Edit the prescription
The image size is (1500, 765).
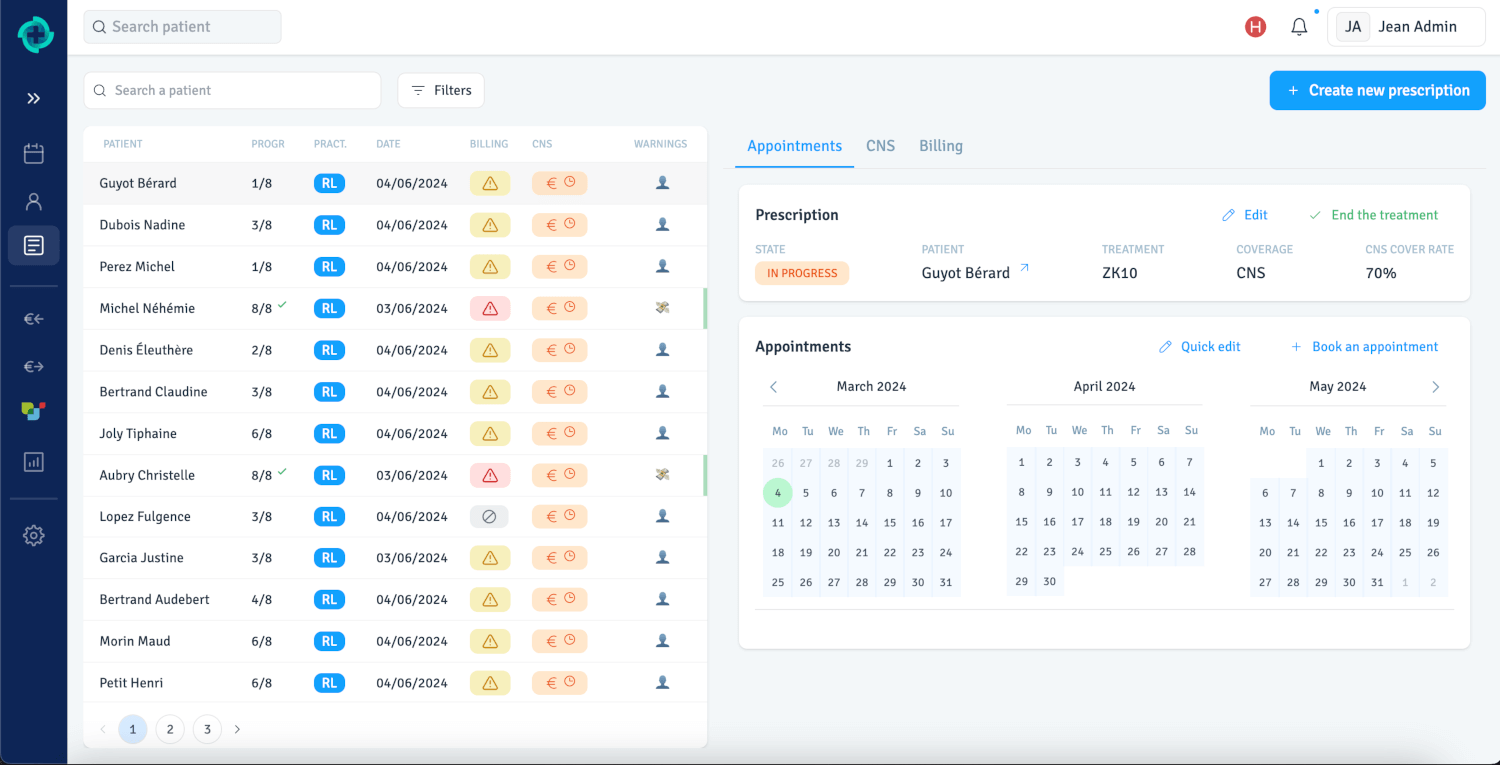coord(1245,215)
